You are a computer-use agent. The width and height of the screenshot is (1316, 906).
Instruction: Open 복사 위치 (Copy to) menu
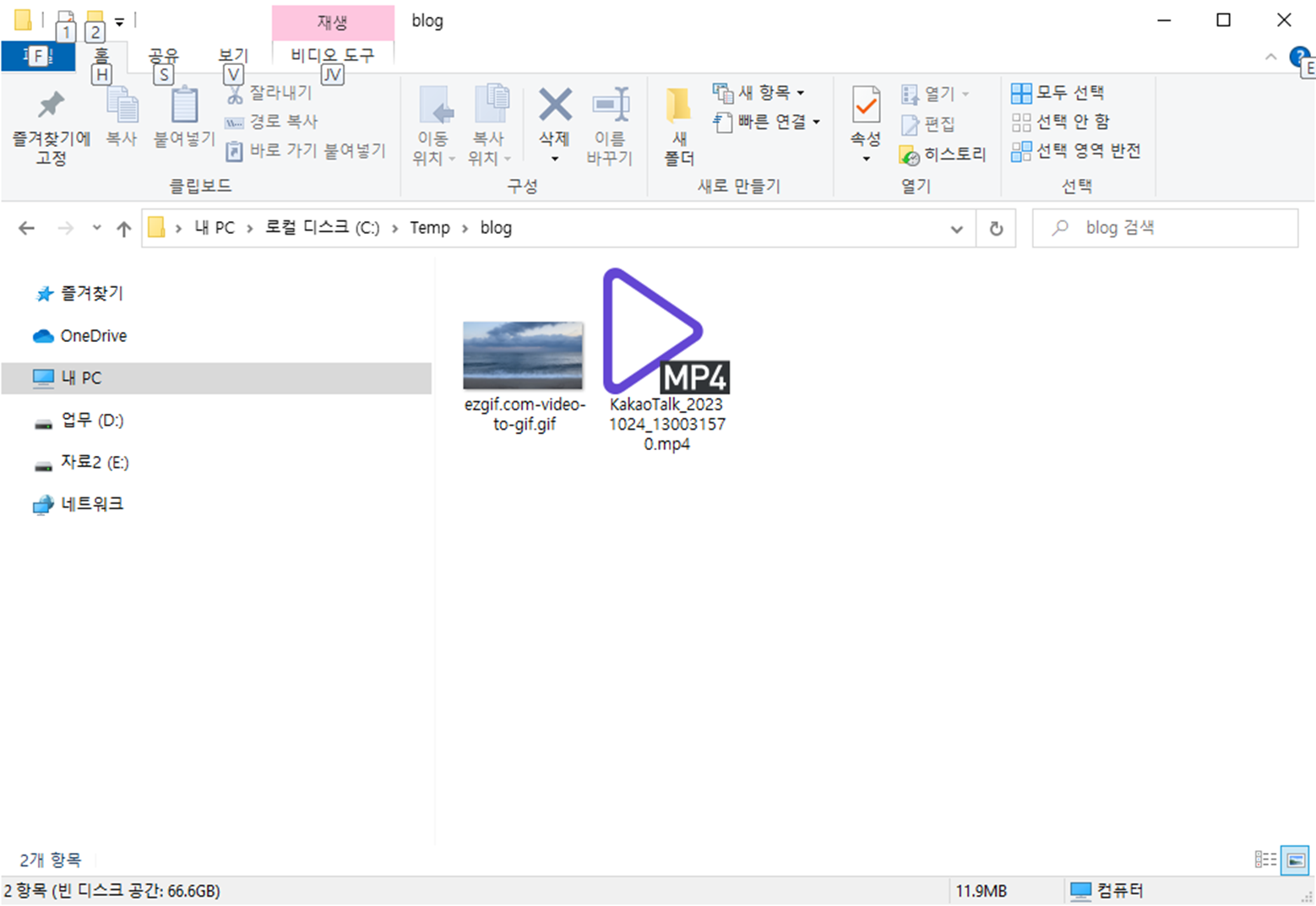click(489, 125)
